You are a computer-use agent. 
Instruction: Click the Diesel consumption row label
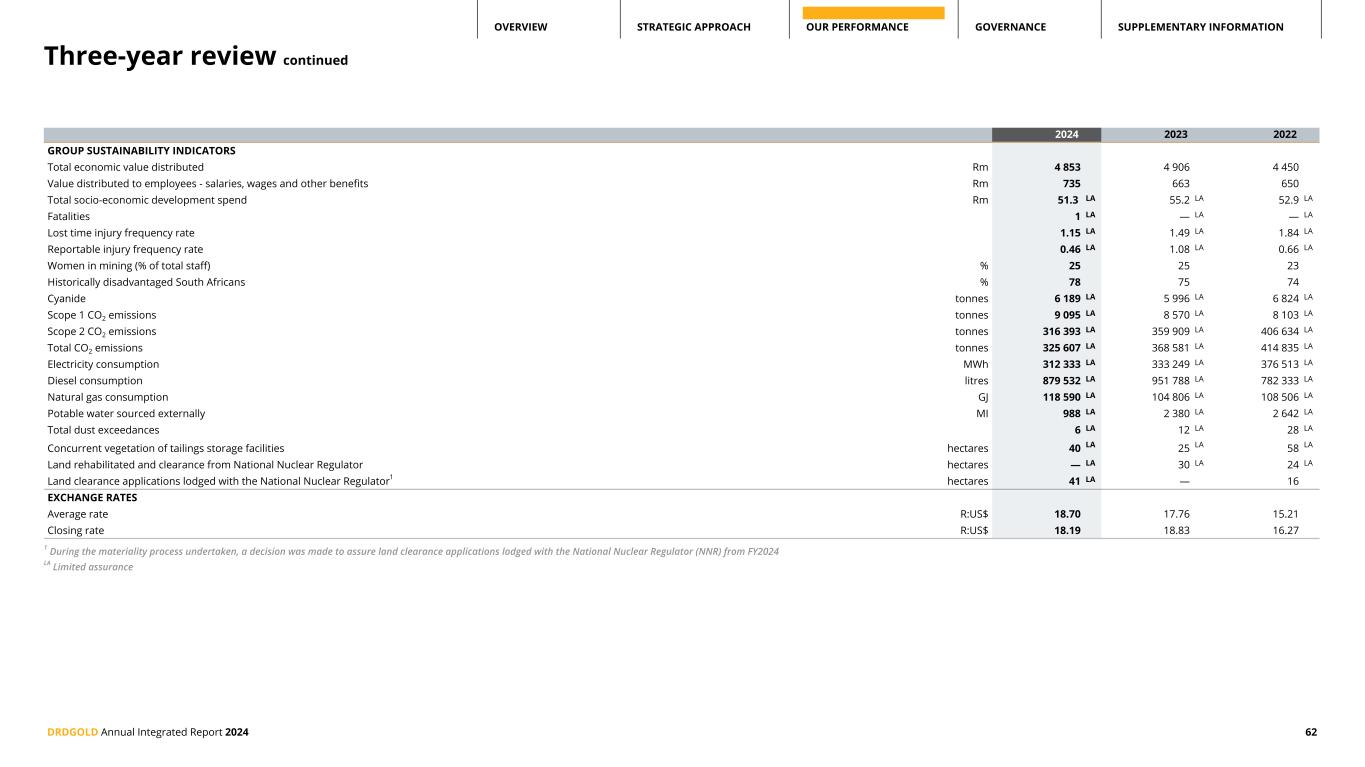click(x=95, y=381)
